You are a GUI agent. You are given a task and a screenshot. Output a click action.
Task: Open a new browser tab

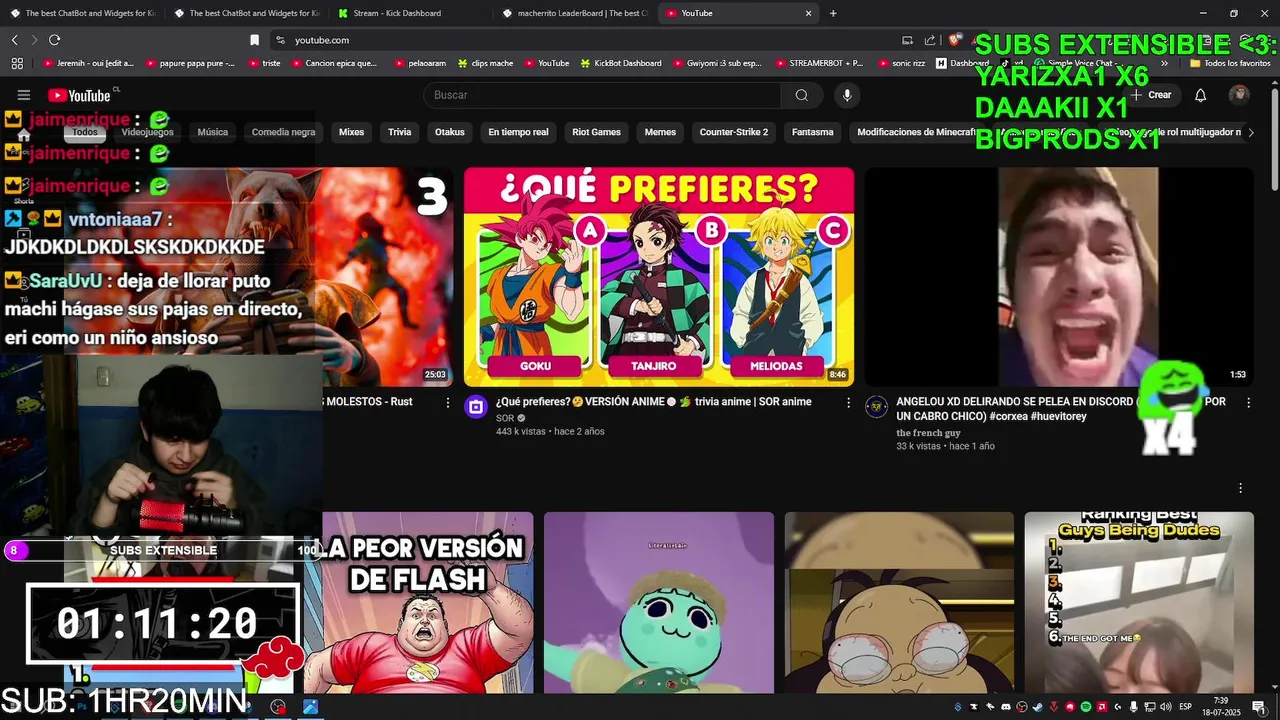pyautogui.click(x=833, y=13)
